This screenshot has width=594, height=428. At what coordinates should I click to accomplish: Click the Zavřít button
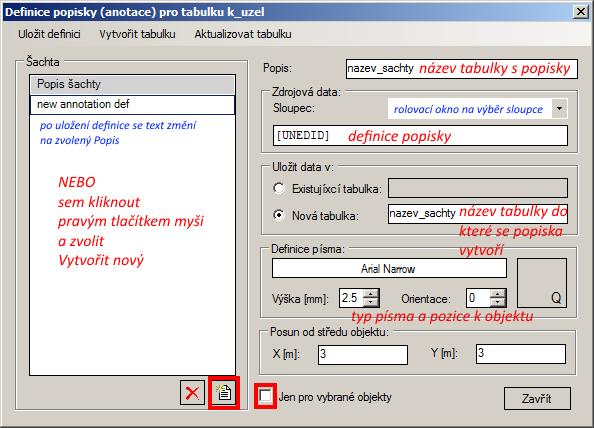(537, 398)
